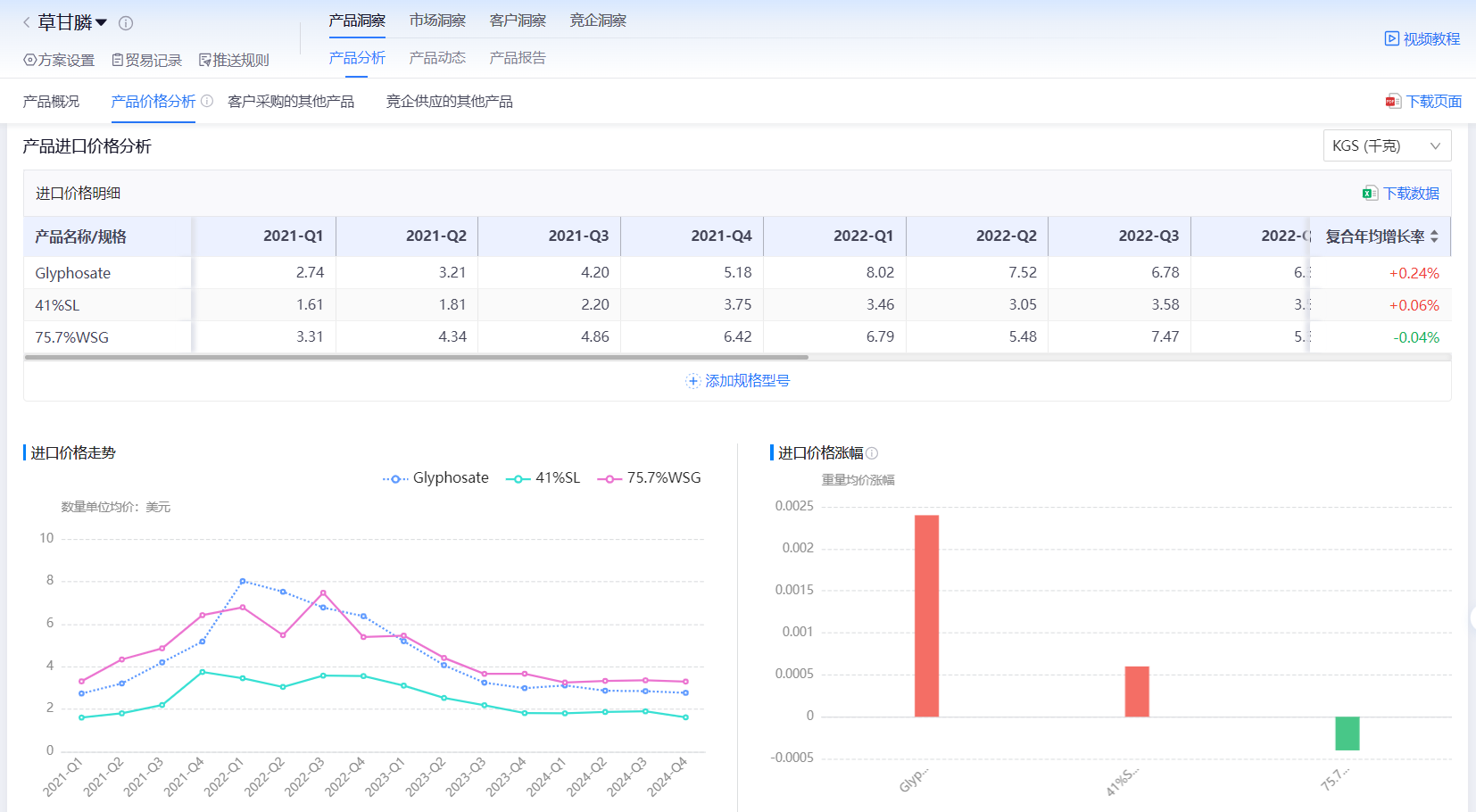Select the Glyphosate table row name
Image resolution: width=1476 pixels, height=812 pixels.
click(73, 273)
